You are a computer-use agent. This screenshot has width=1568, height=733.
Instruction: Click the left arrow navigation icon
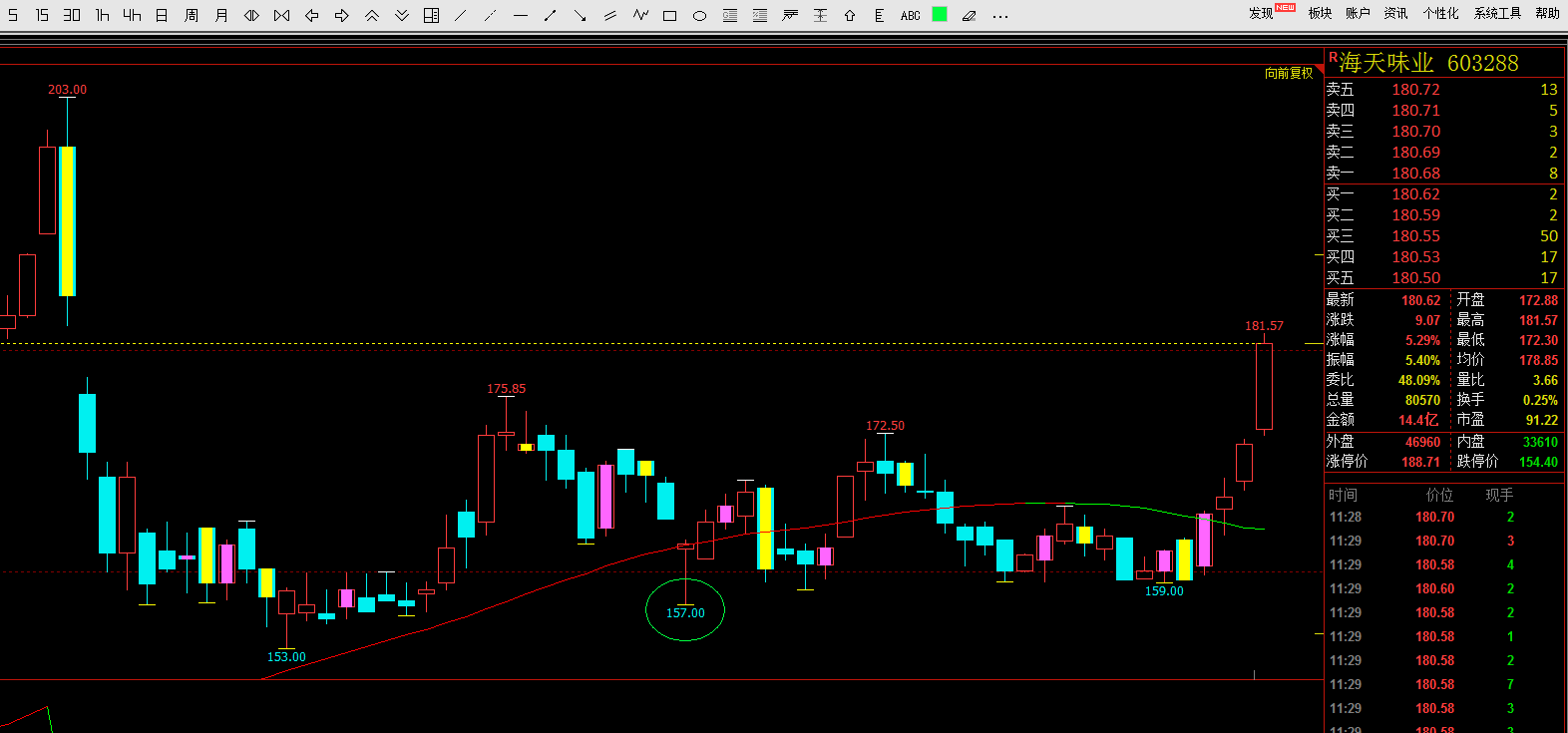pos(311,15)
